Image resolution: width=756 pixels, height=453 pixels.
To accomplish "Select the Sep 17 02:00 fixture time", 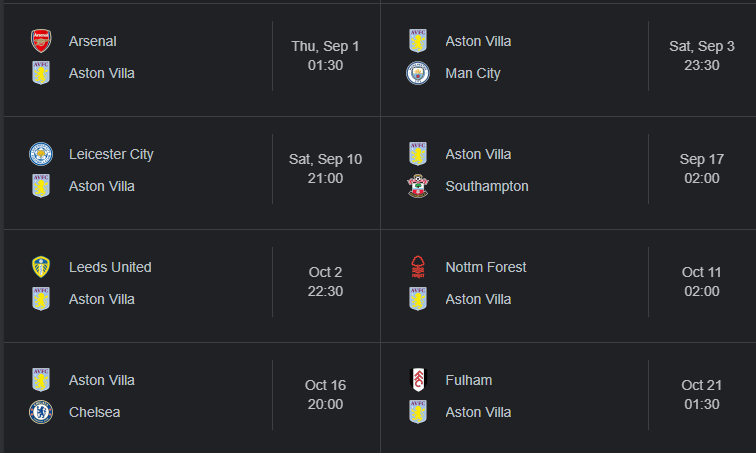I will coord(702,169).
